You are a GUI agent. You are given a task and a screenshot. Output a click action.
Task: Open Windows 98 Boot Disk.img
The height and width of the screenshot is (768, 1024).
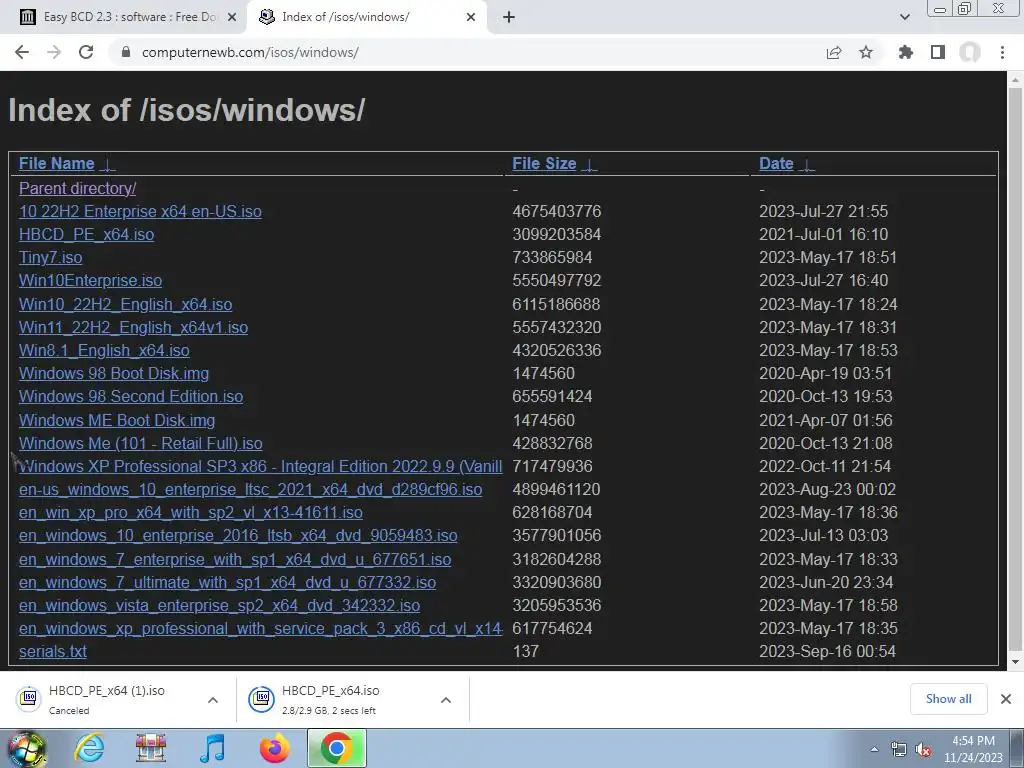114,374
